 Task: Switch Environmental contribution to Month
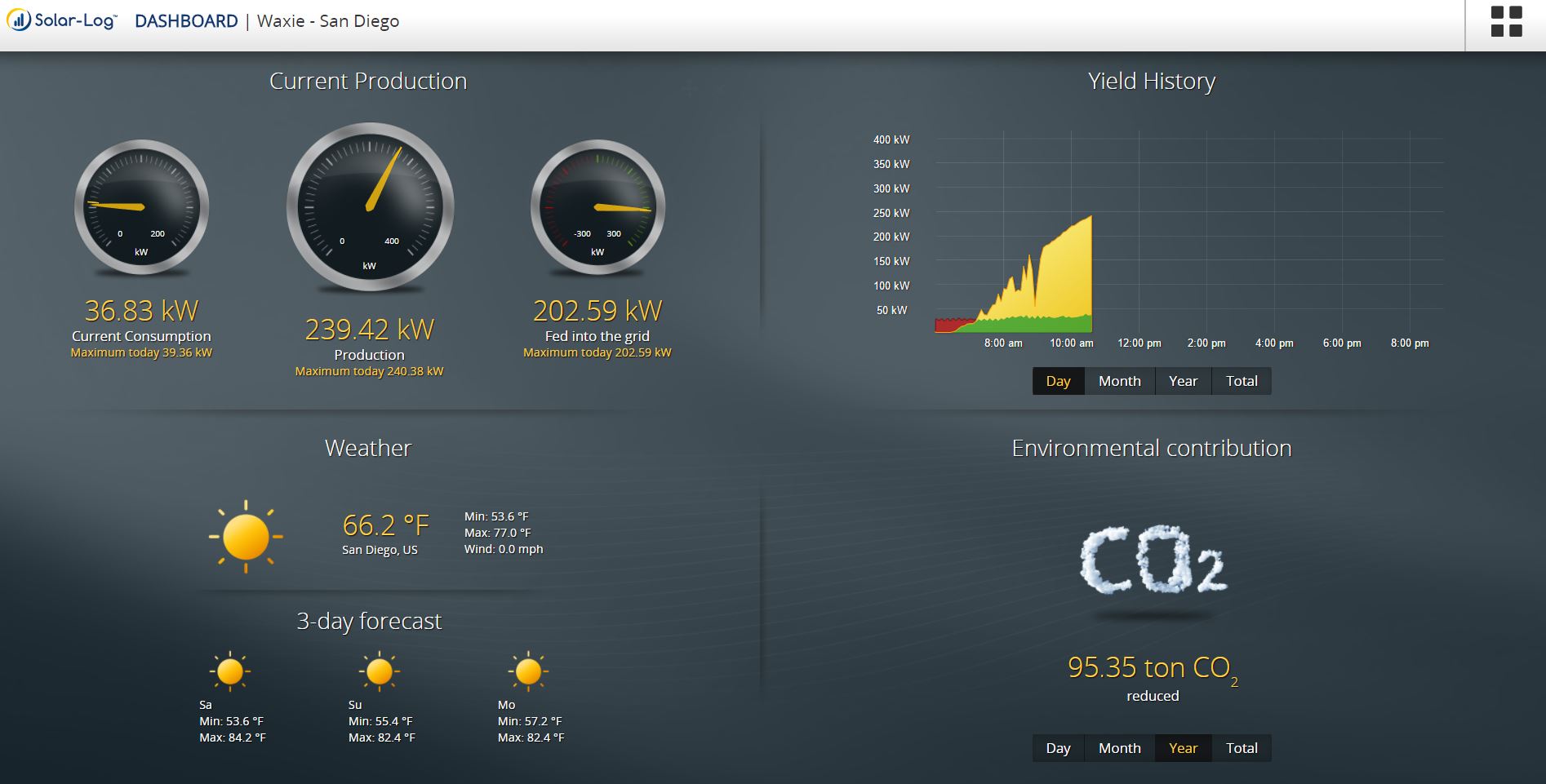click(x=1119, y=748)
